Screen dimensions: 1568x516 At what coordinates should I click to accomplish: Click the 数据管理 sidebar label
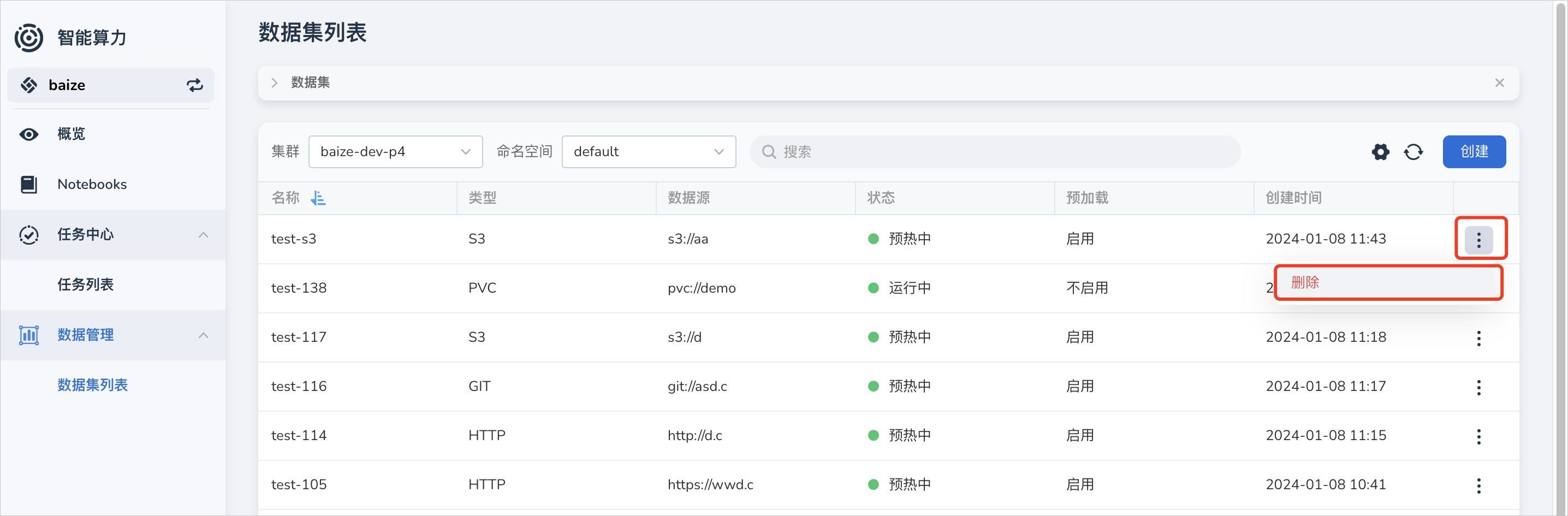pyautogui.click(x=85, y=335)
